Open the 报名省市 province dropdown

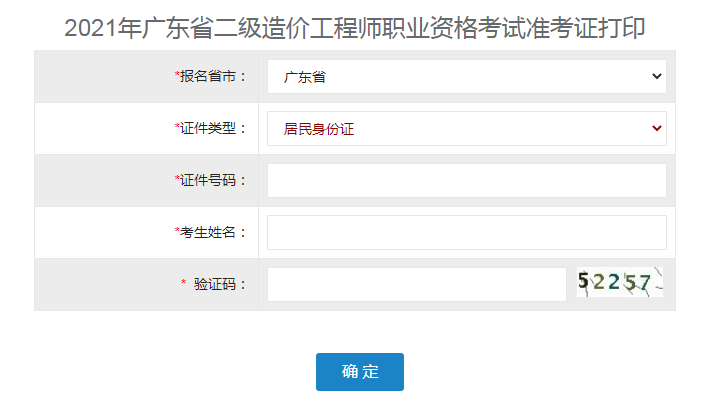[x=466, y=76]
